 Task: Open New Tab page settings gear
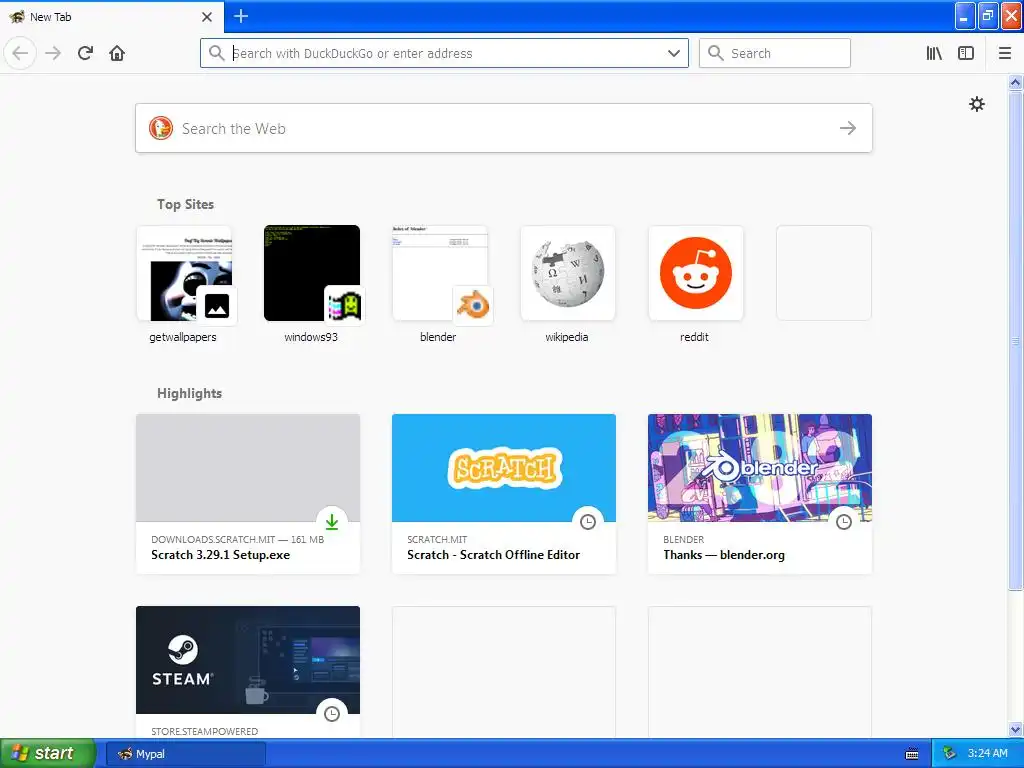pyautogui.click(x=976, y=104)
